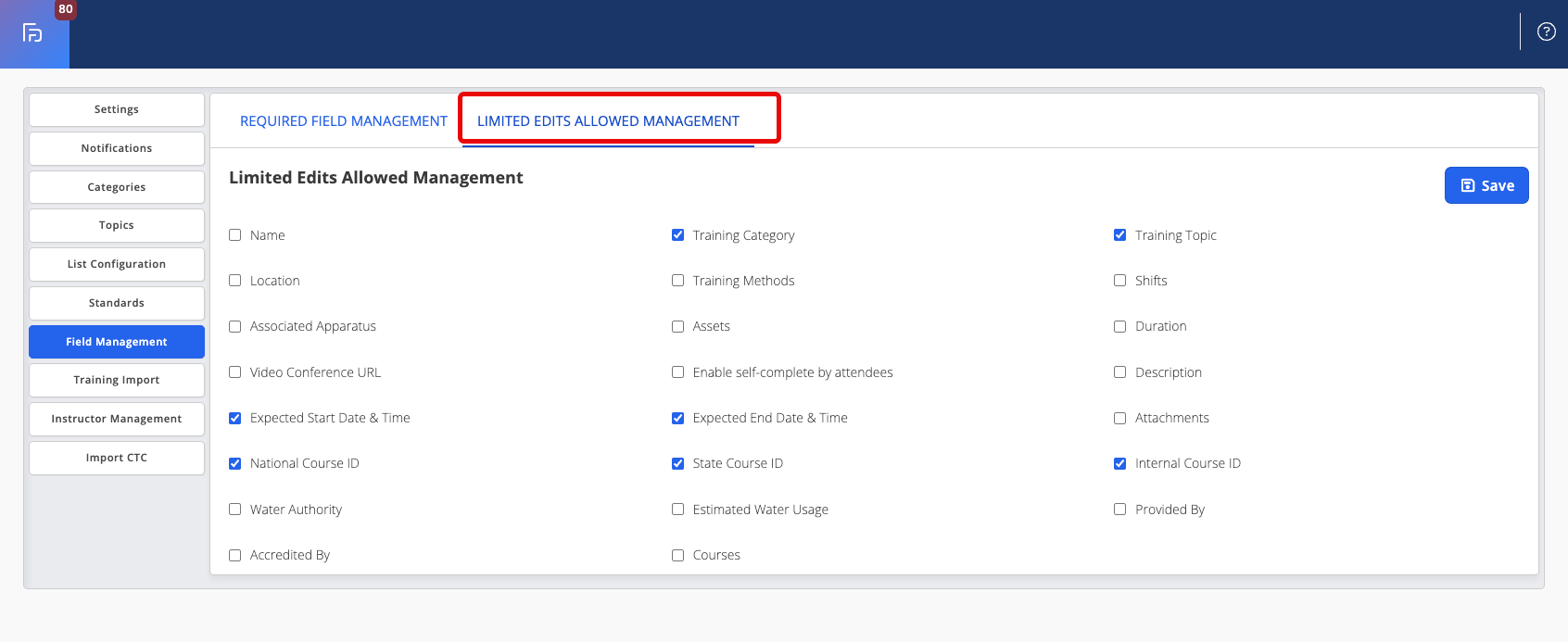The image size is (1568, 642).
Task: Check the Duration checkbox
Action: [x=1119, y=326]
